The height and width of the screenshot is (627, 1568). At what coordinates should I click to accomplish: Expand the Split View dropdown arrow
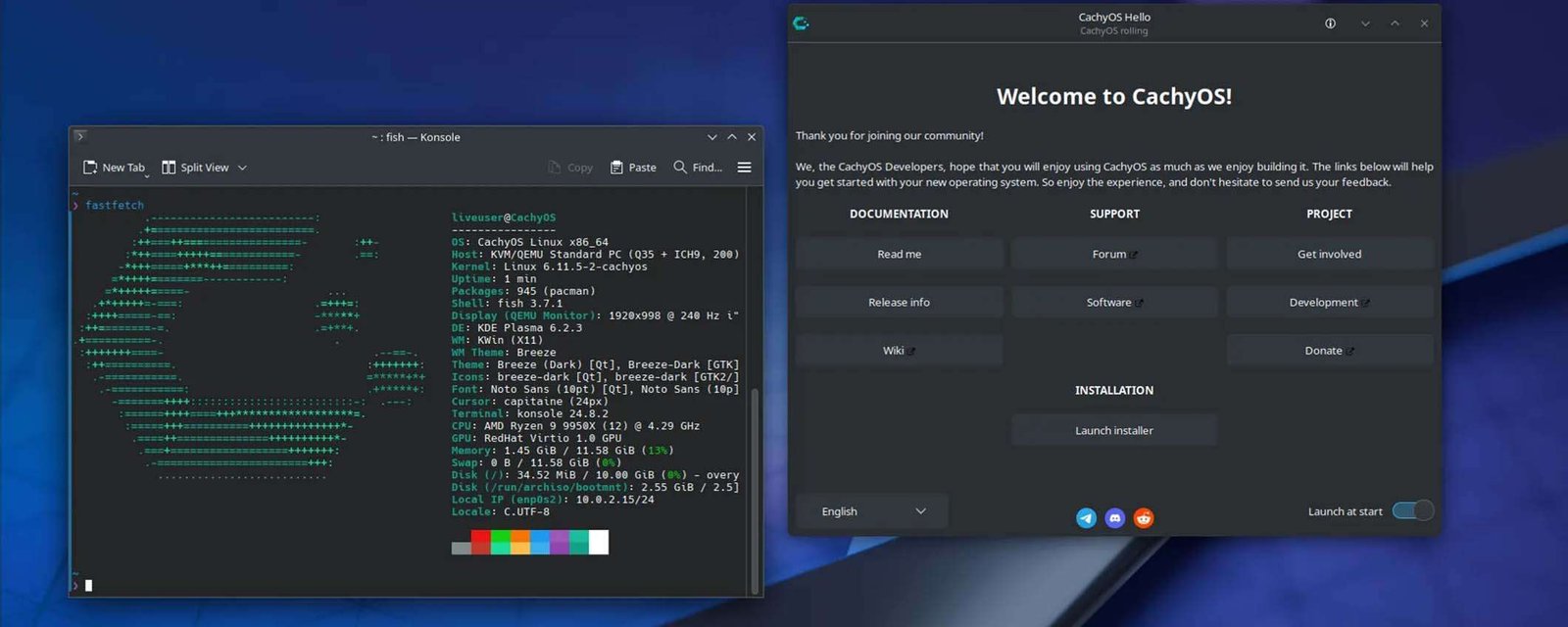click(x=242, y=168)
